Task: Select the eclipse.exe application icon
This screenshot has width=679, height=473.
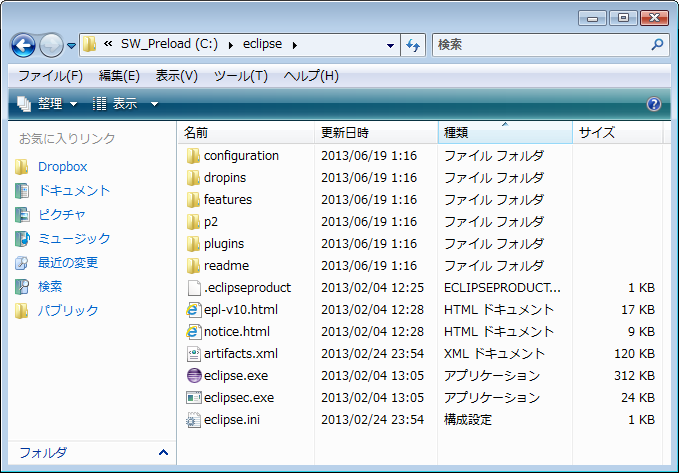Action: [x=194, y=376]
